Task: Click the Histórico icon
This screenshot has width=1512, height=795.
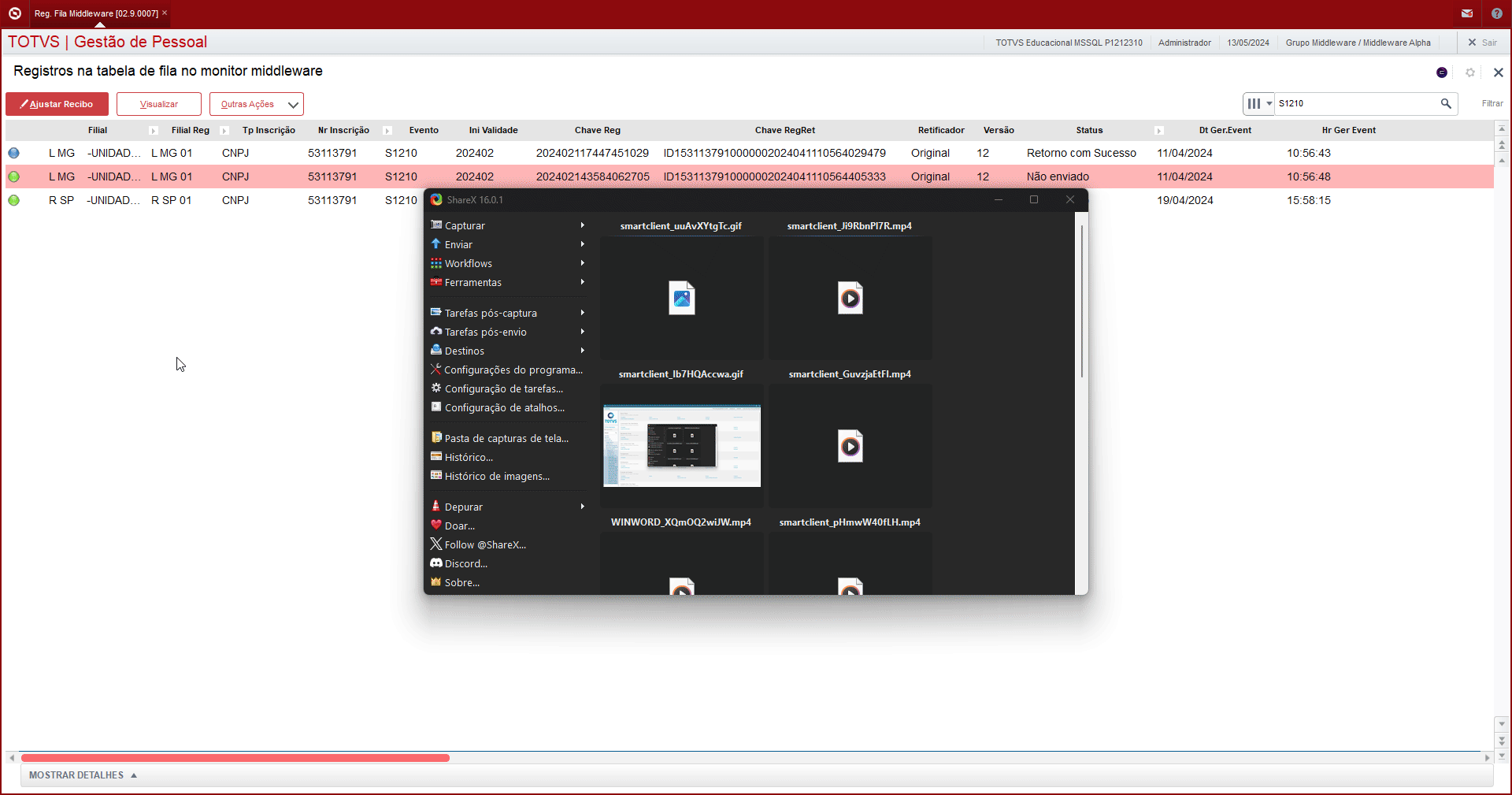Action: click(435, 456)
